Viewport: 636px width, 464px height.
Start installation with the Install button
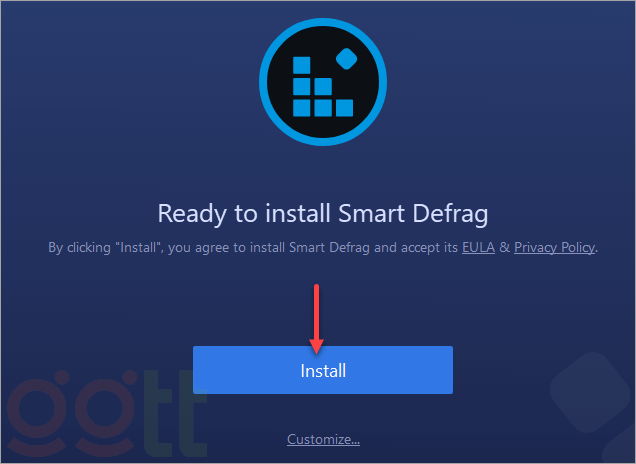pos(323,370)
